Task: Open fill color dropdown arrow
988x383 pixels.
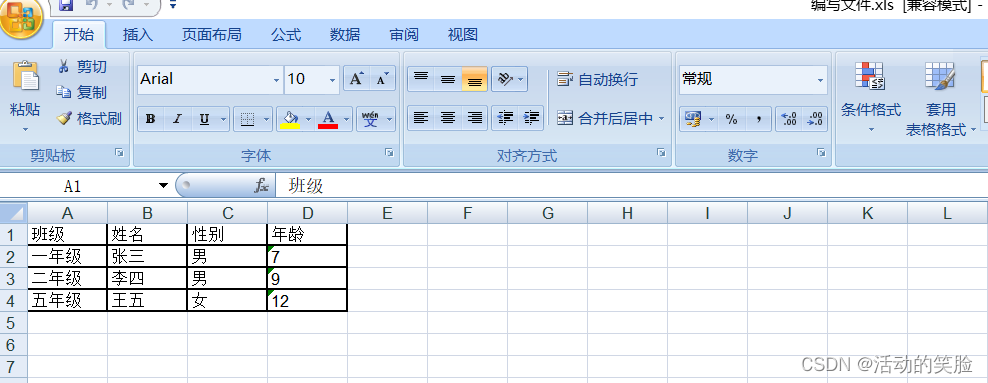Action: click(308, 119)
